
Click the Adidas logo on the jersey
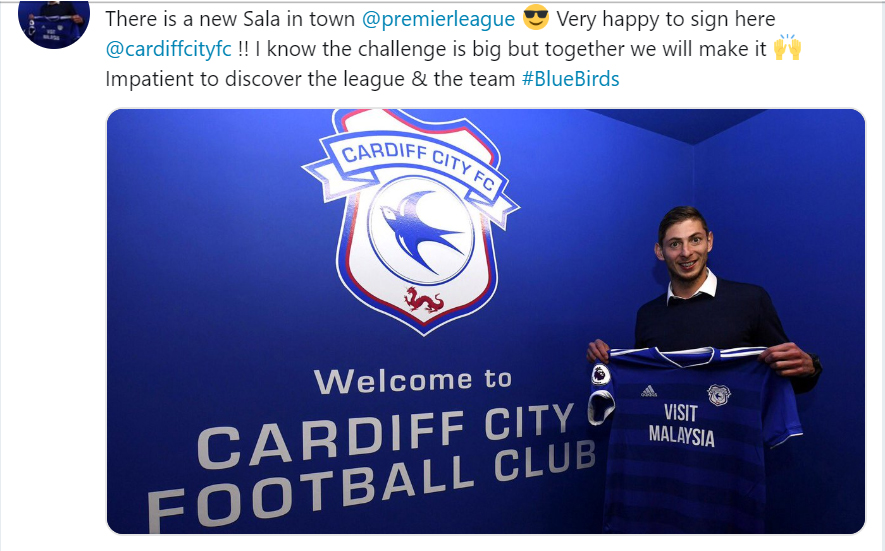(649, 391)
